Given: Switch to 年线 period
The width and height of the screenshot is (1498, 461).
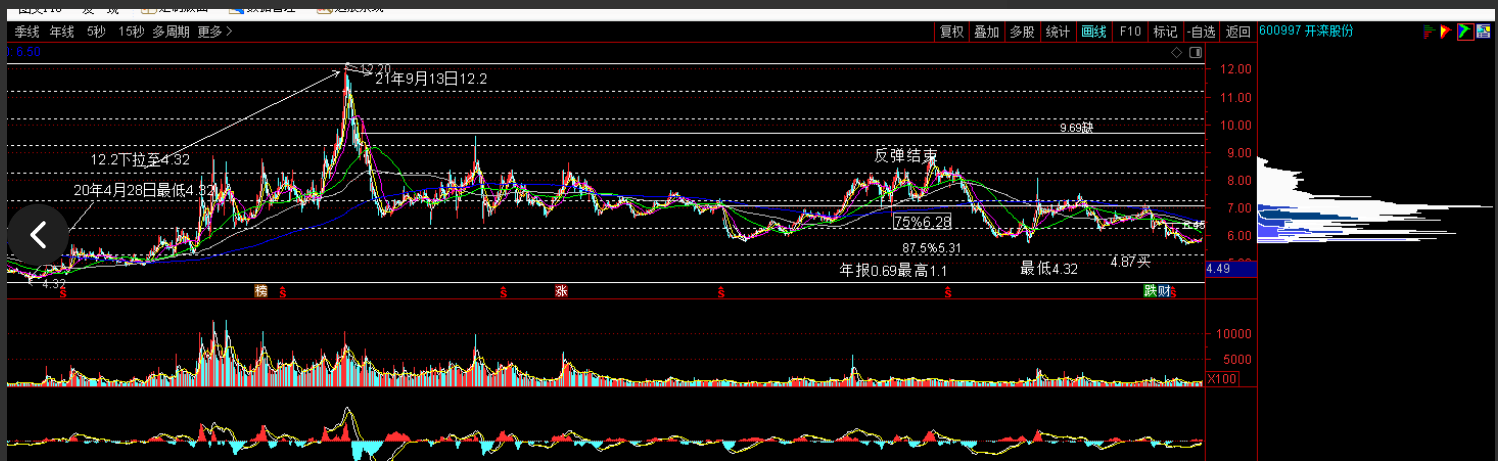Looking at the screenshot, I should point(62,31).
